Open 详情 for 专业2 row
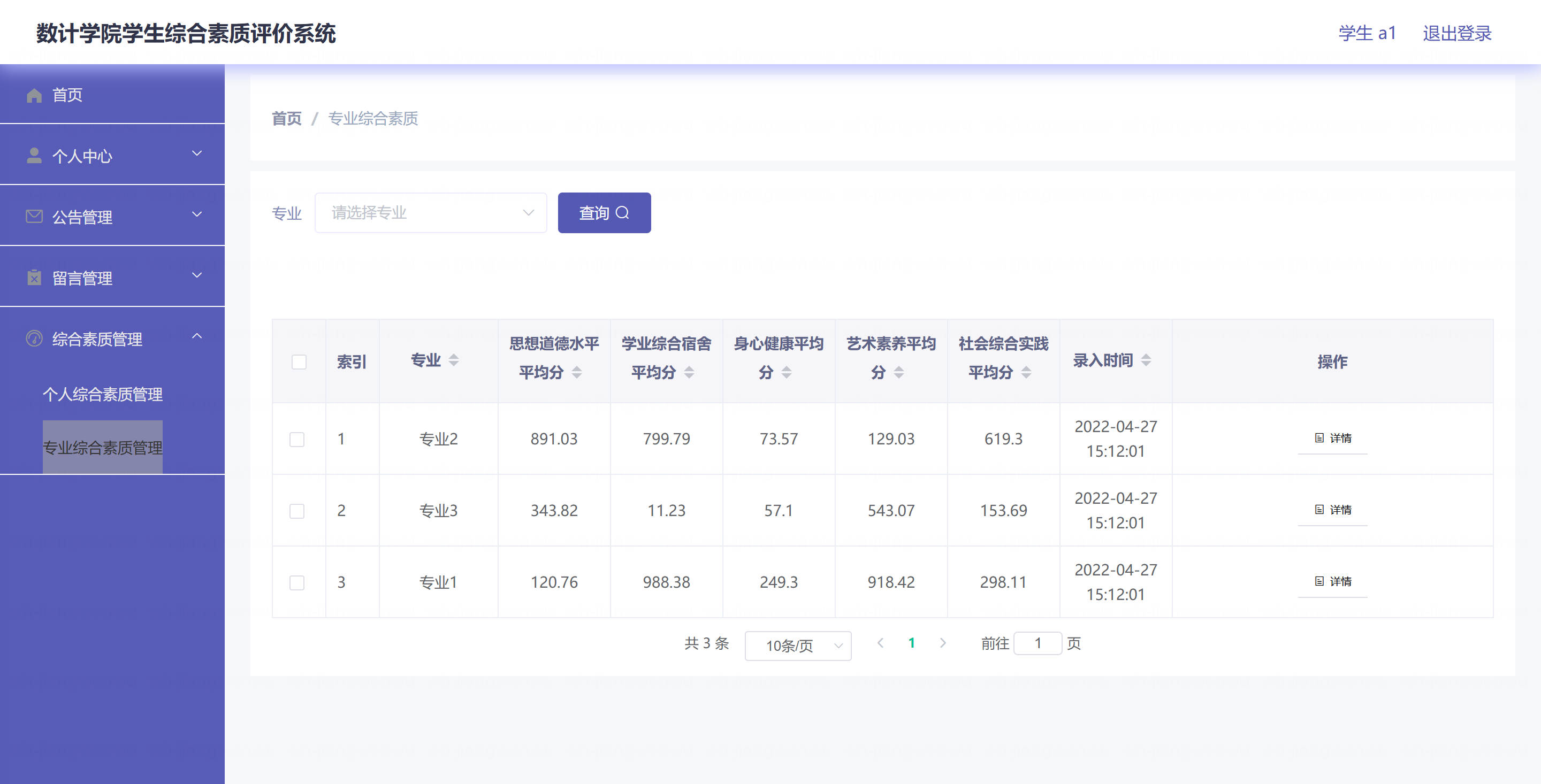Viewport: 1541px width, 784px height. 1333,439
